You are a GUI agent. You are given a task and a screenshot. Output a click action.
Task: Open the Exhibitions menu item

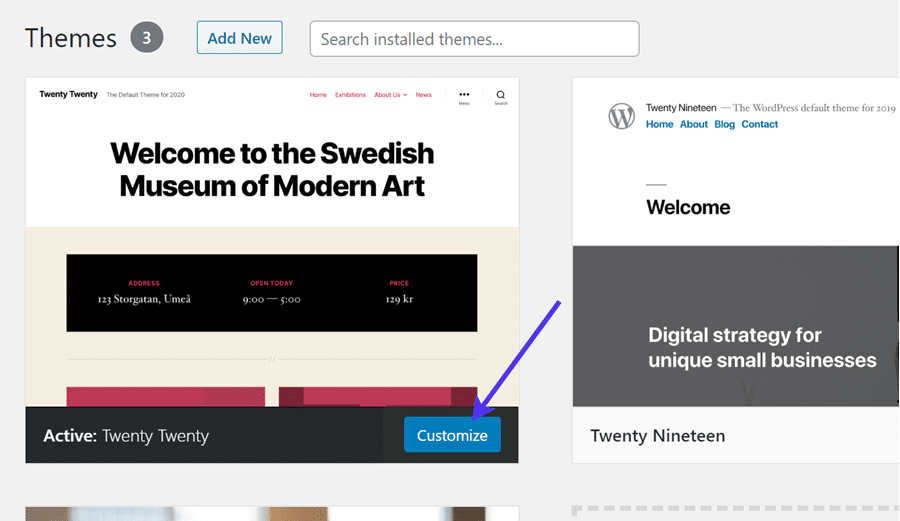350,95
